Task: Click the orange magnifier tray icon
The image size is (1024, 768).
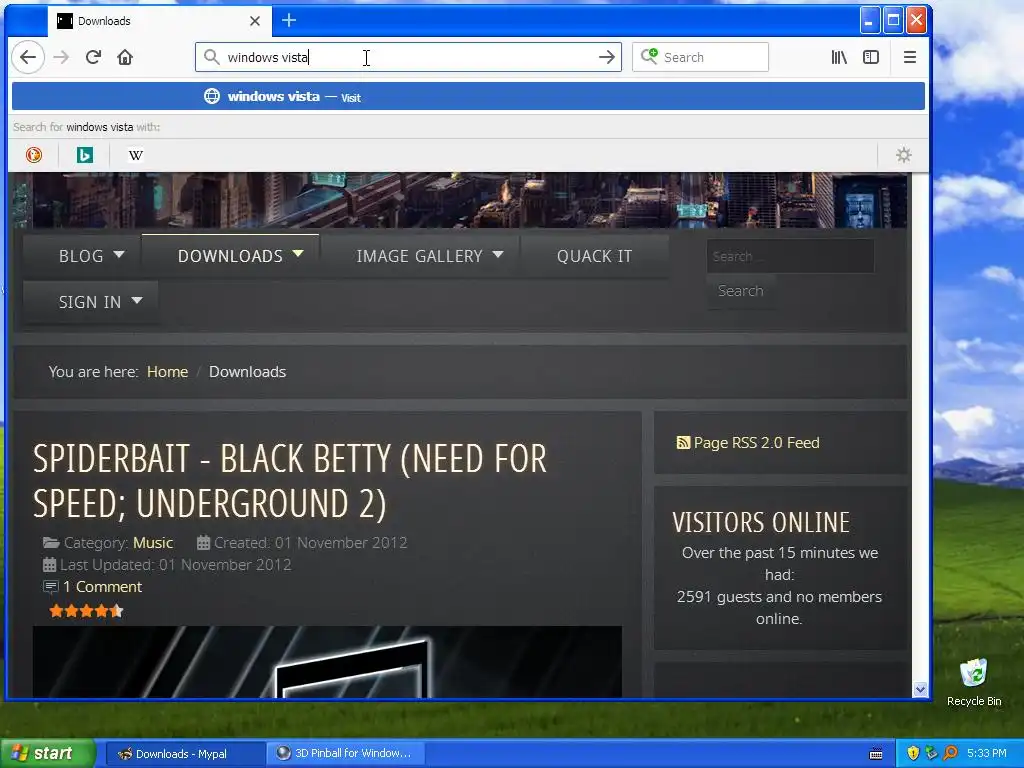Action: tap(950, 753)
